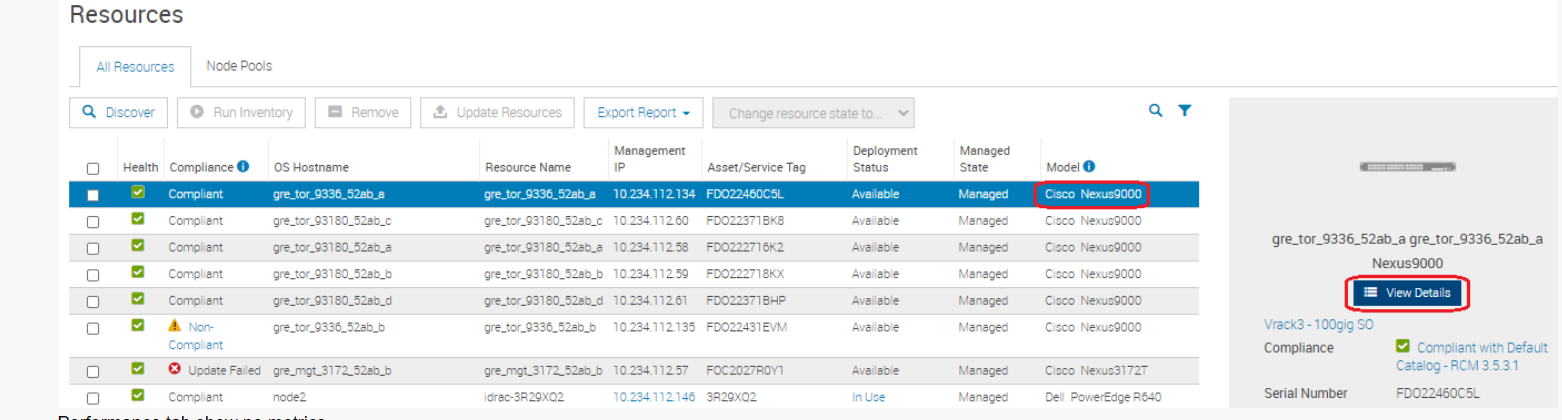Expand the Change resource state dropdown
The image size is (1562, 420).
[813, 113]
